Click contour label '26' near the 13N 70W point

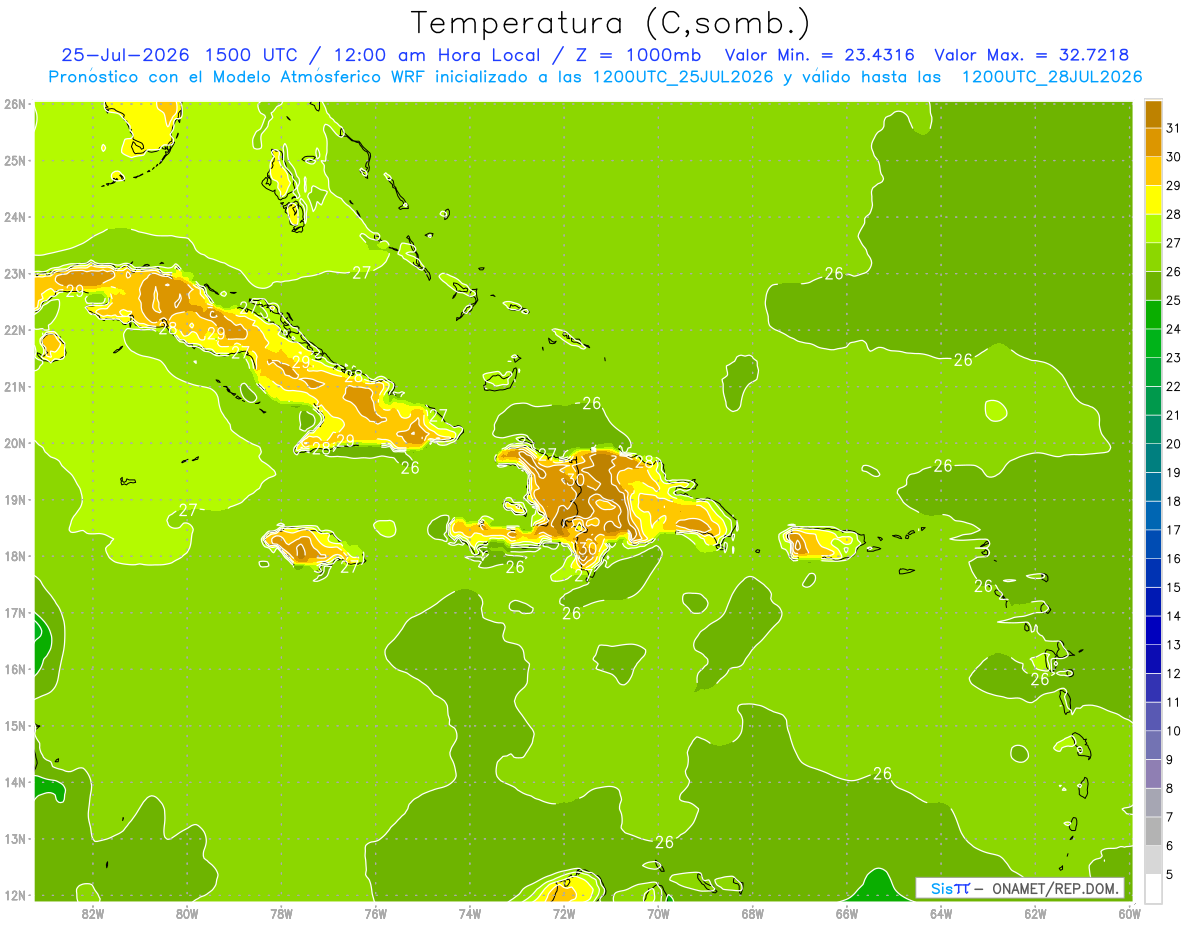pos(665,843)
